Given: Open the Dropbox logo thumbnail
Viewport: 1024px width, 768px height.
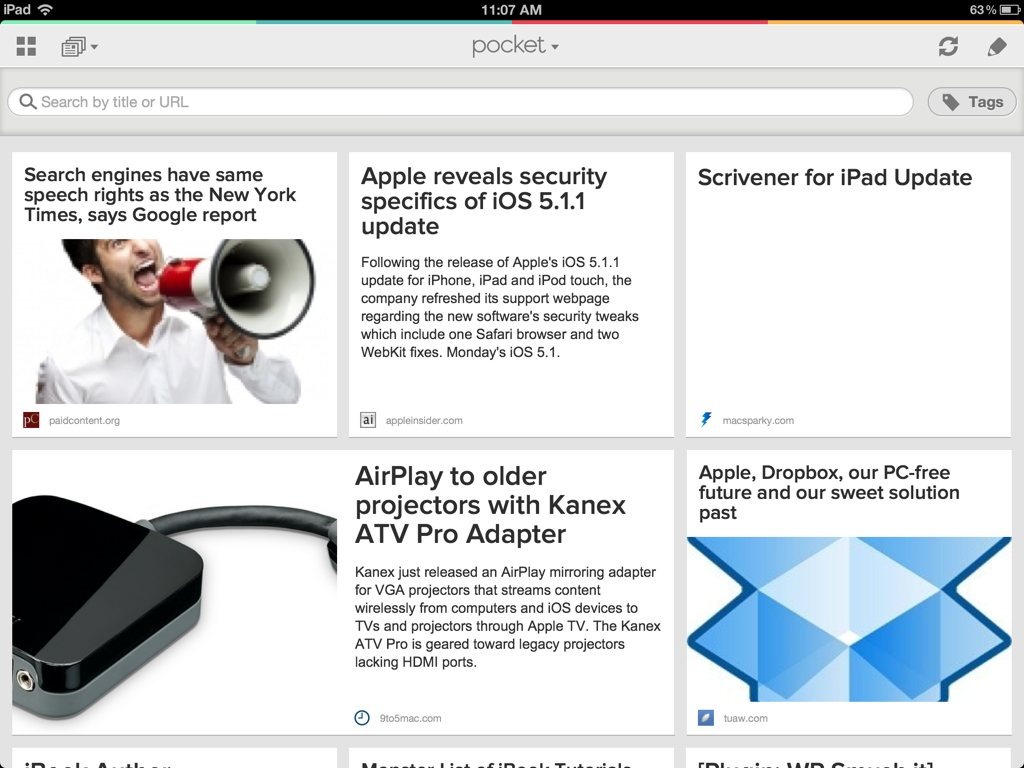Looking at the screenshot, I should pos(848,618).
